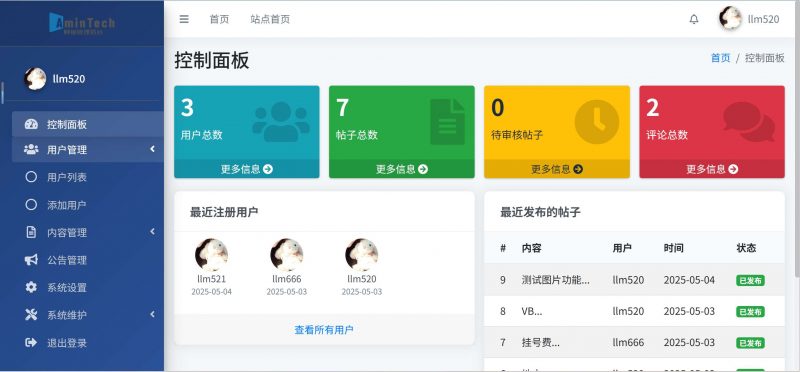Open the 首页 top navigation item

[219, 19]
